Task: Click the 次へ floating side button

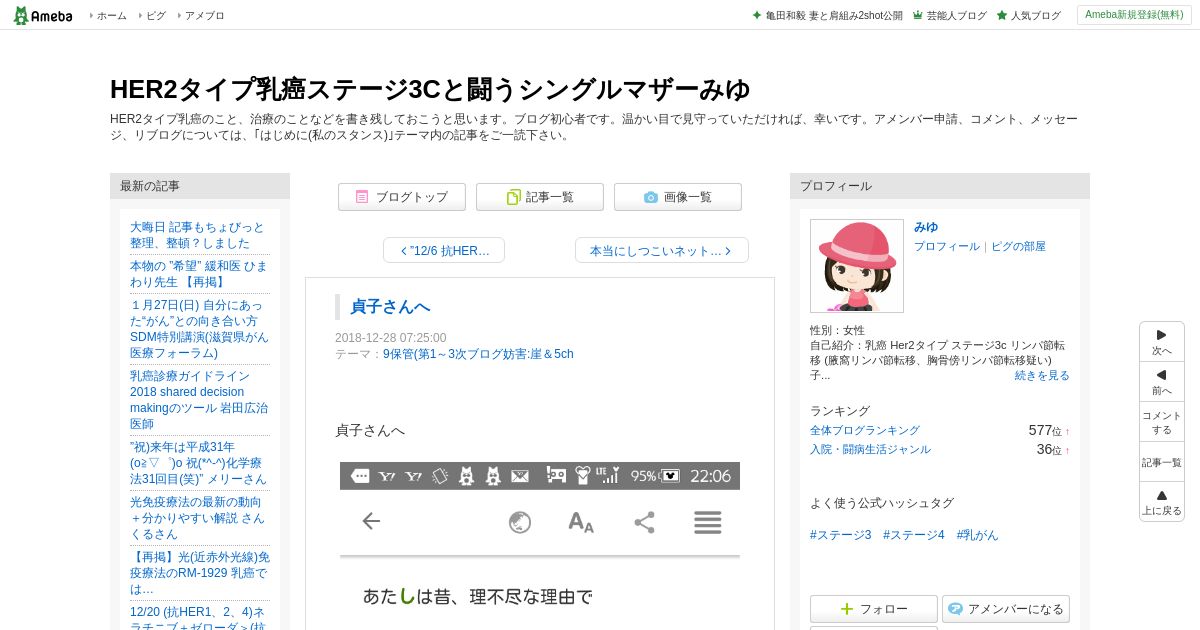Action: [1162, 342]
